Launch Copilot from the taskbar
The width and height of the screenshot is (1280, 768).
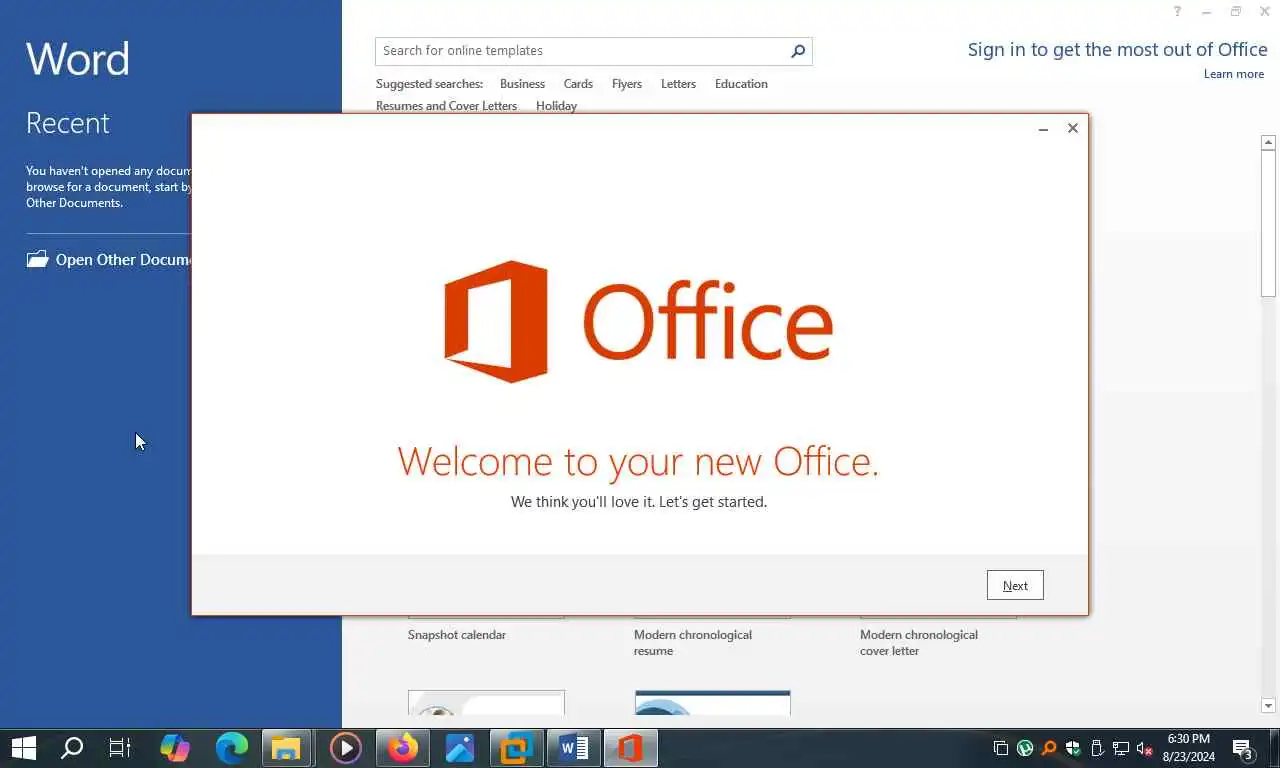click(175, 748)
